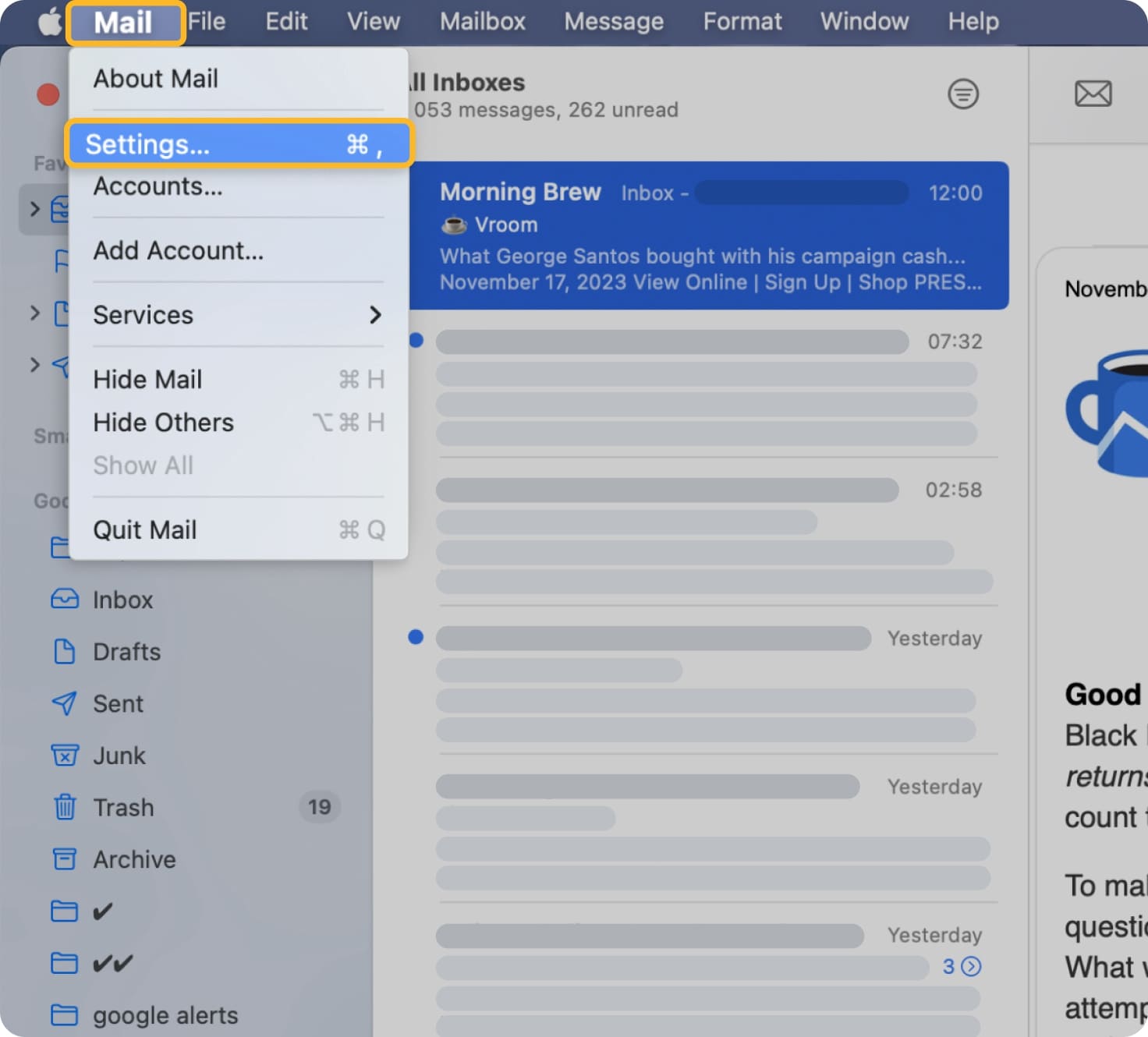
Task: Open the Edit menu
Action: pyautogui.click(x=286, y=22)
